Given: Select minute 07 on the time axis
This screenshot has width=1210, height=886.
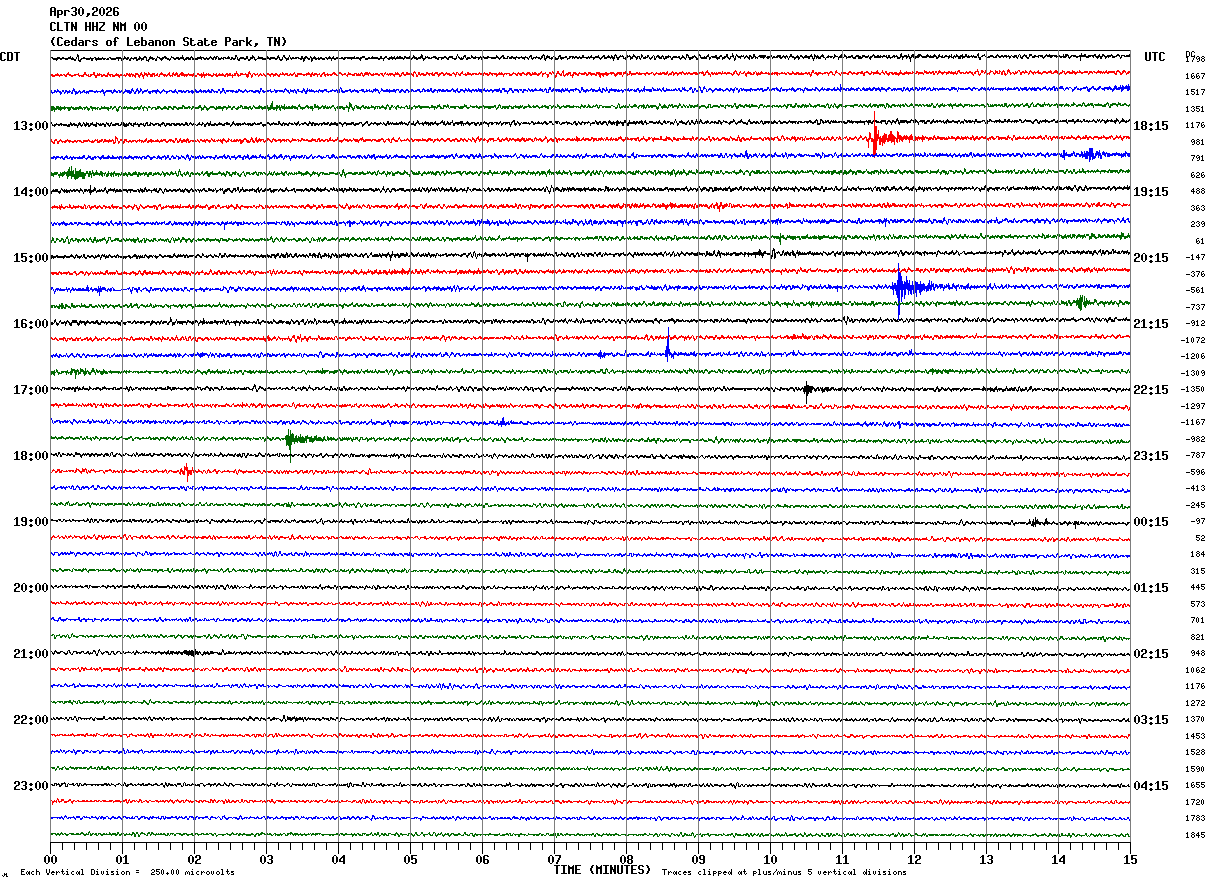Looking at the screenshot, I should point(555,859).
